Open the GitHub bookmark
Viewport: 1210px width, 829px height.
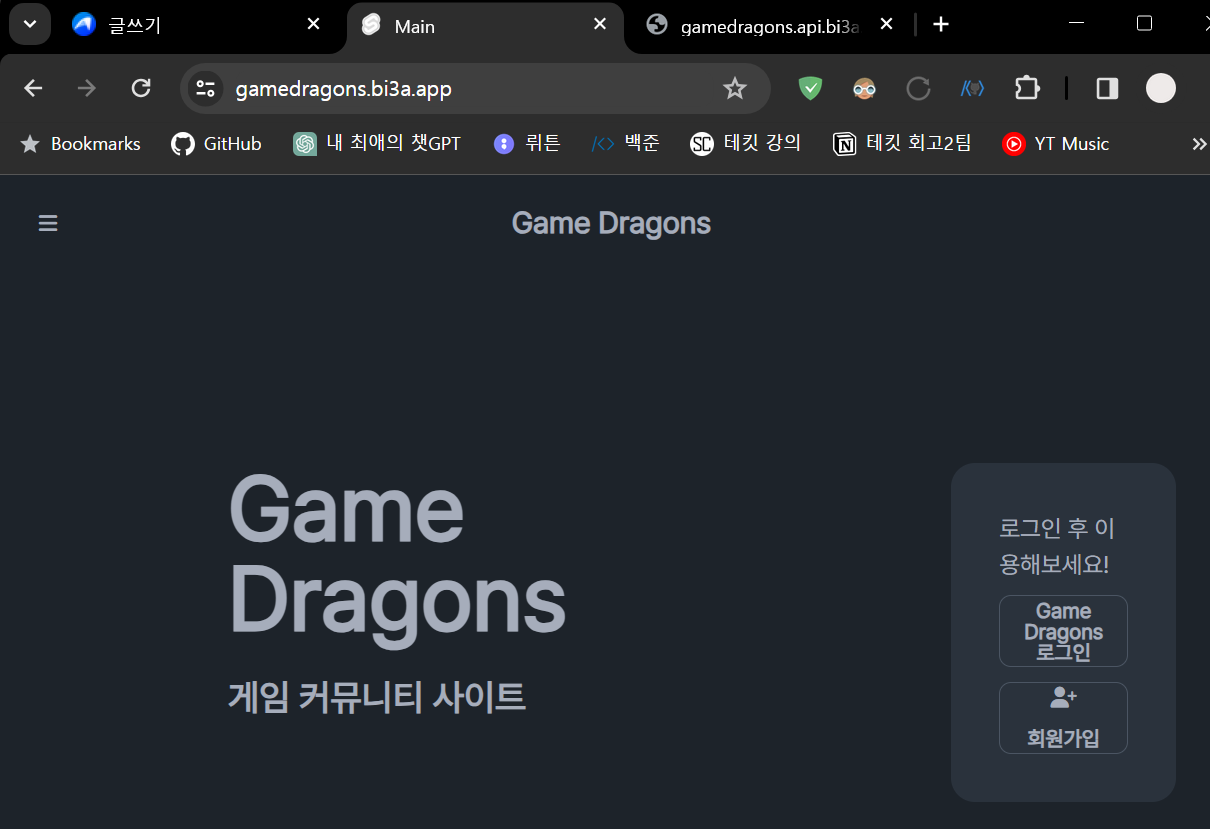(216, 143)
